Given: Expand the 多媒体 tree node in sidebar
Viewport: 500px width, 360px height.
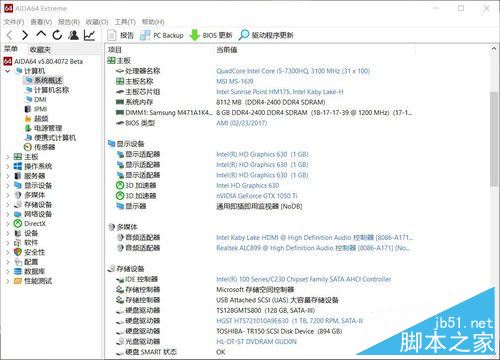Looking at the screenshot, I should point(8,195).
